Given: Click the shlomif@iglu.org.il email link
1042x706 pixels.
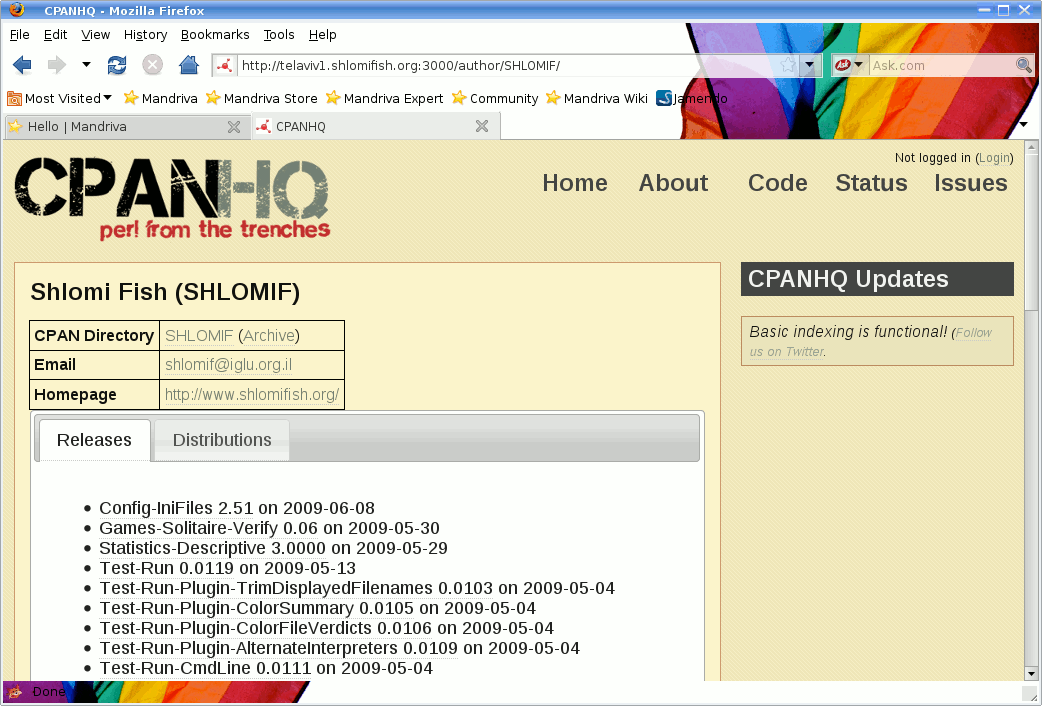Looking at the screenshot, I should [229, 365].
